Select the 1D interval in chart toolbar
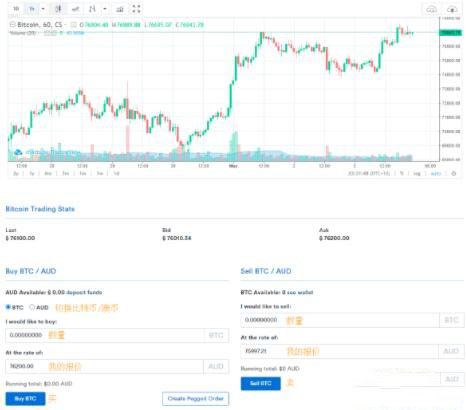The height and width of the screenshot is (410, 466). 16,9
